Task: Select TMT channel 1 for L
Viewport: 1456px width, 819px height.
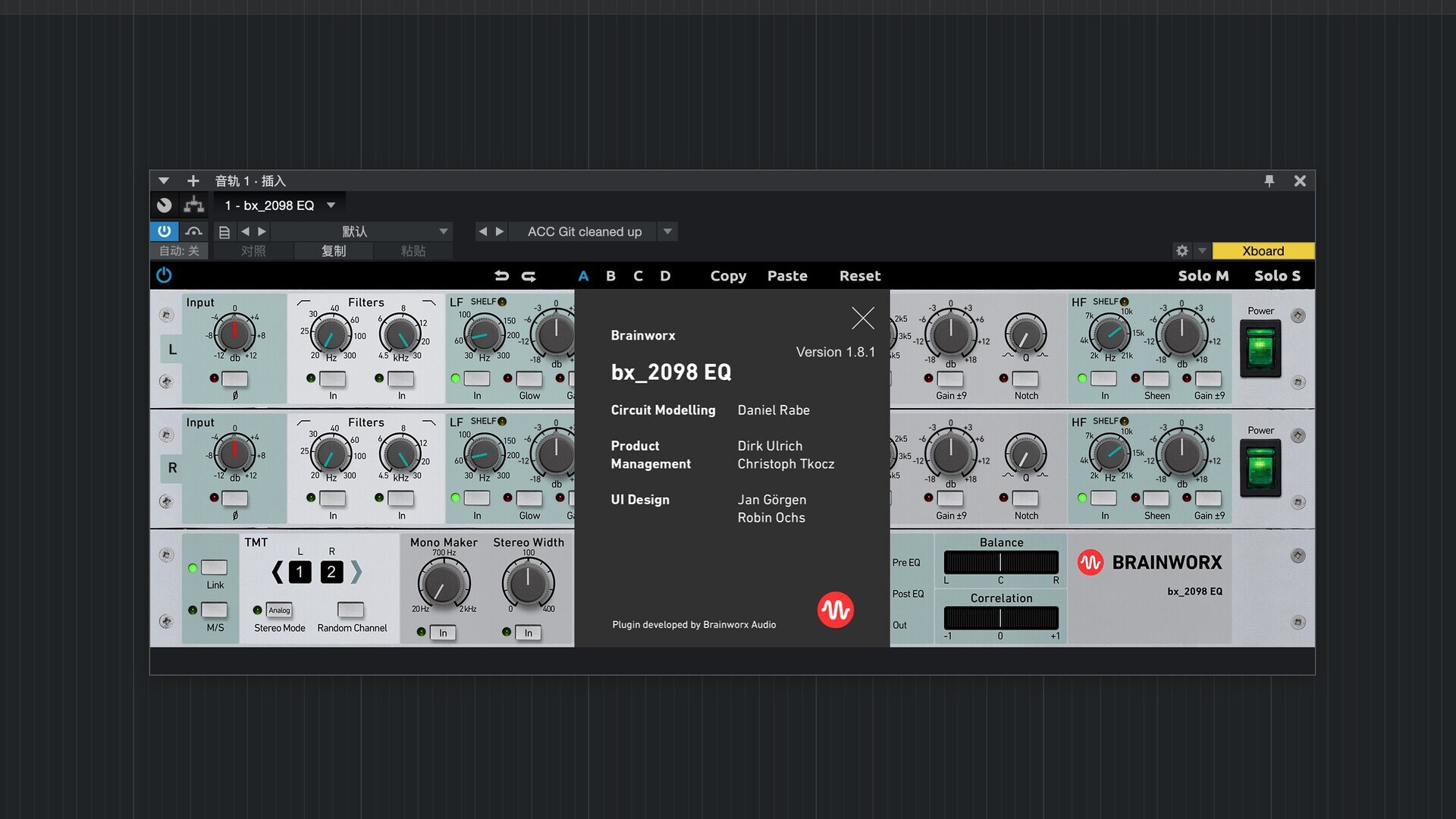Action: pyautogui.click(x=300, y=572)
